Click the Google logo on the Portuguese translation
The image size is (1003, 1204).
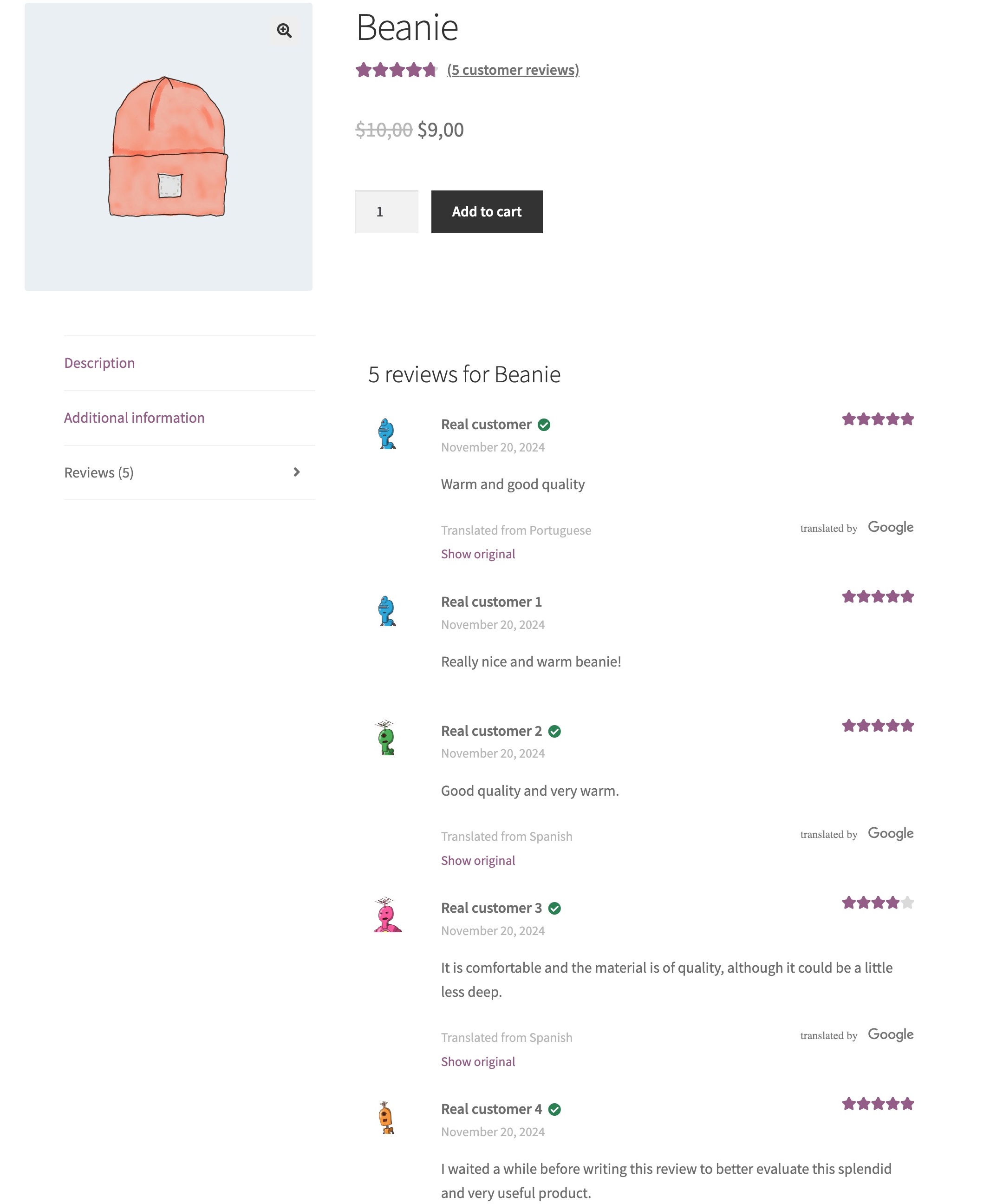(x=890, y=527)
